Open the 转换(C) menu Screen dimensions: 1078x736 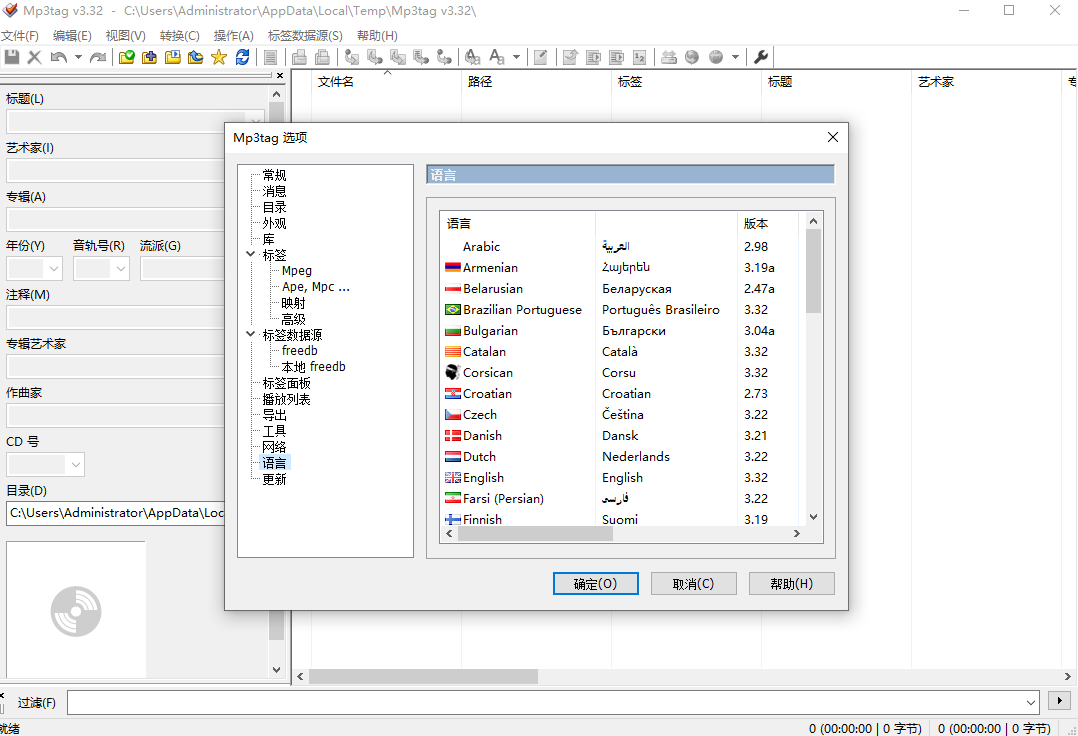pos(179,35)
